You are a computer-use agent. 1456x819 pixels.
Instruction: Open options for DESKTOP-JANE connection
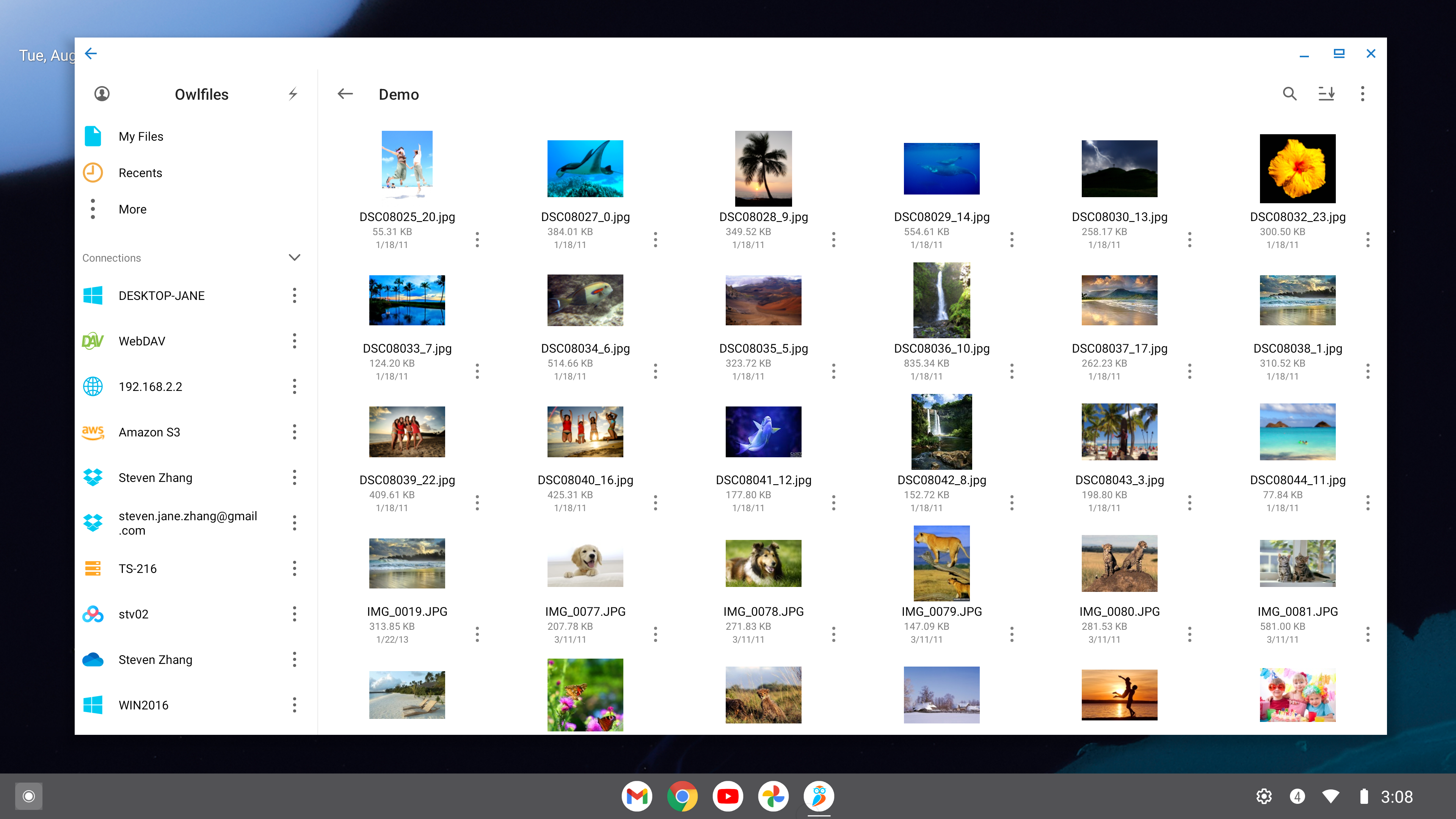click(x=295, y=296)
